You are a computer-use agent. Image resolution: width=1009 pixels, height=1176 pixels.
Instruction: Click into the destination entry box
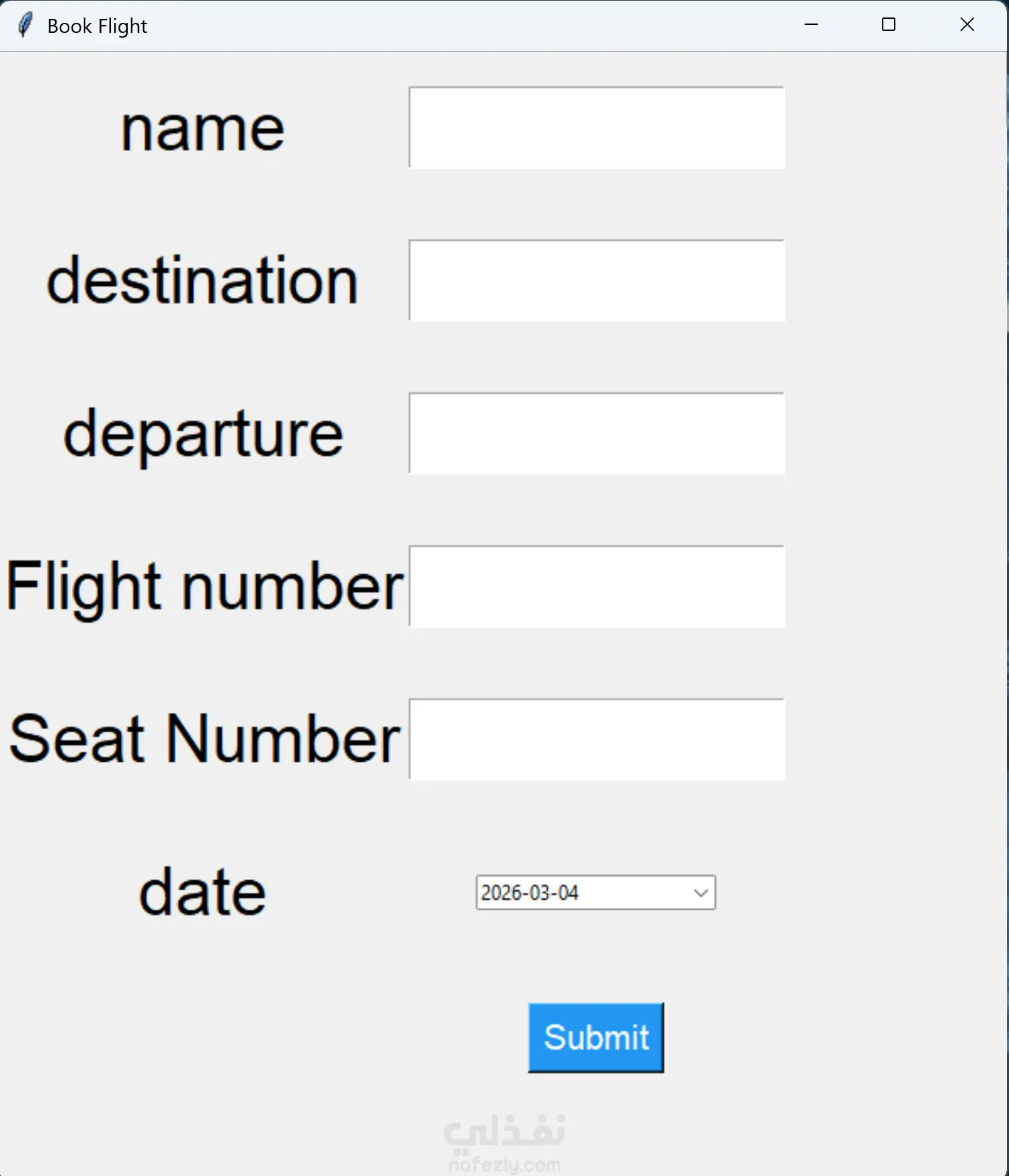point(596,280)
